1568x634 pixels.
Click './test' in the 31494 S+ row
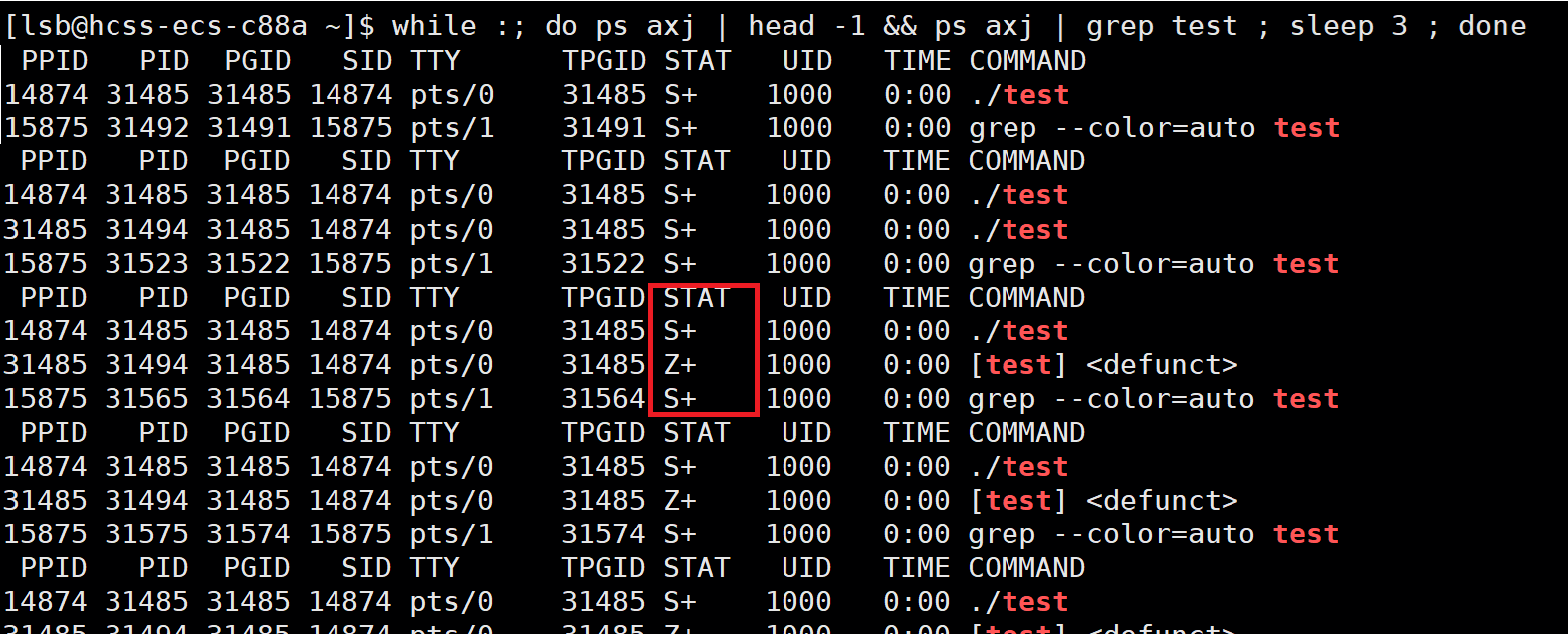coord(1018,230)
